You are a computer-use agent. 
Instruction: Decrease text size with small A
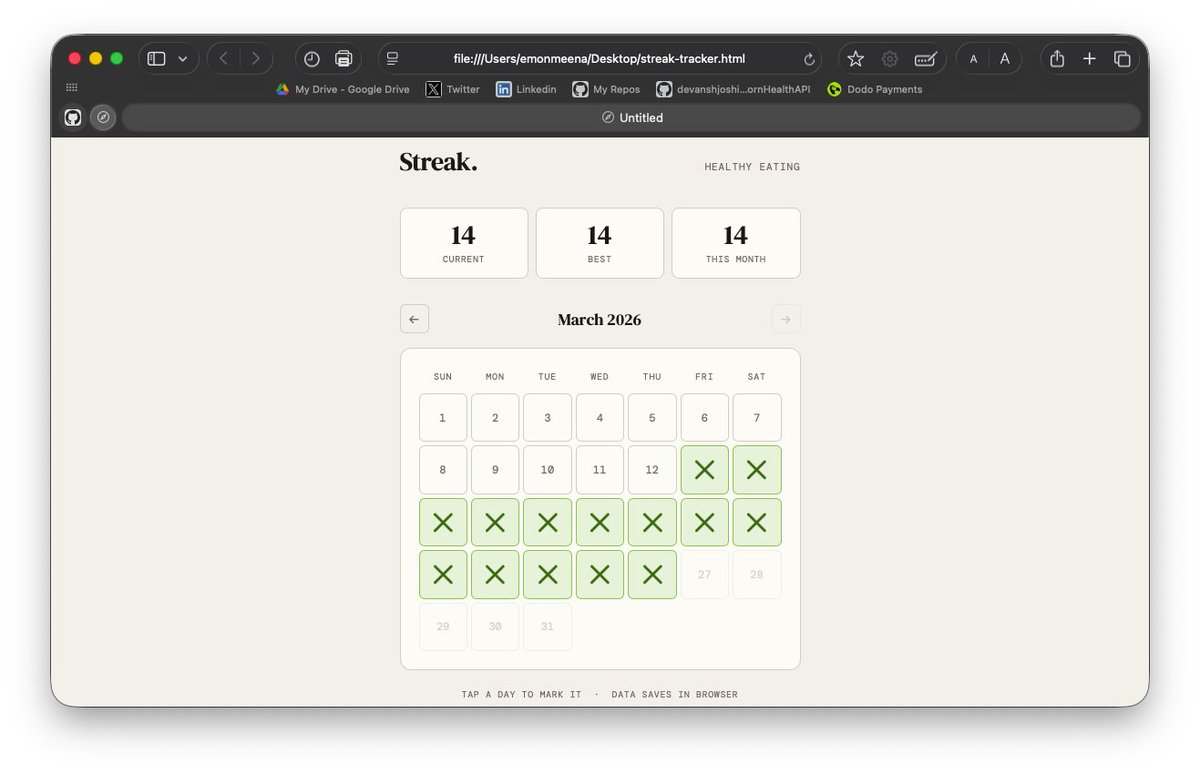973,59
